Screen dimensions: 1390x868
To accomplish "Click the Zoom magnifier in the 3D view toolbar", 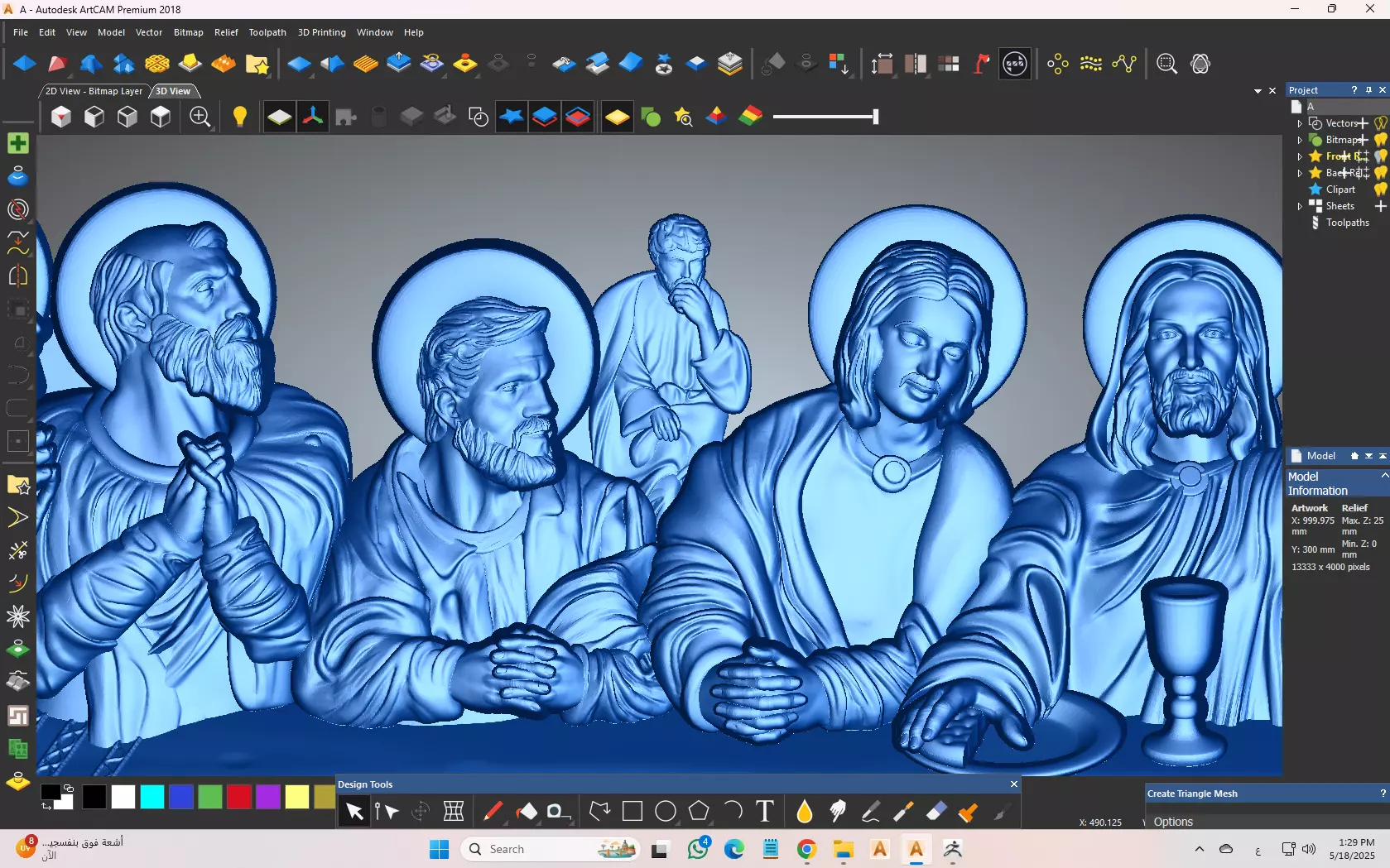I will coord(200,117).
